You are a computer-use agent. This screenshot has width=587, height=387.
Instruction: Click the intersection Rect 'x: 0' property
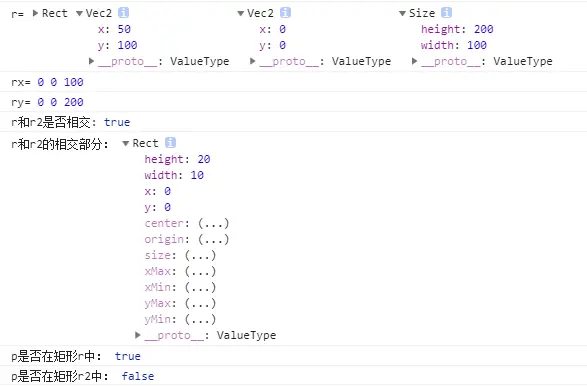coord(158,192)
